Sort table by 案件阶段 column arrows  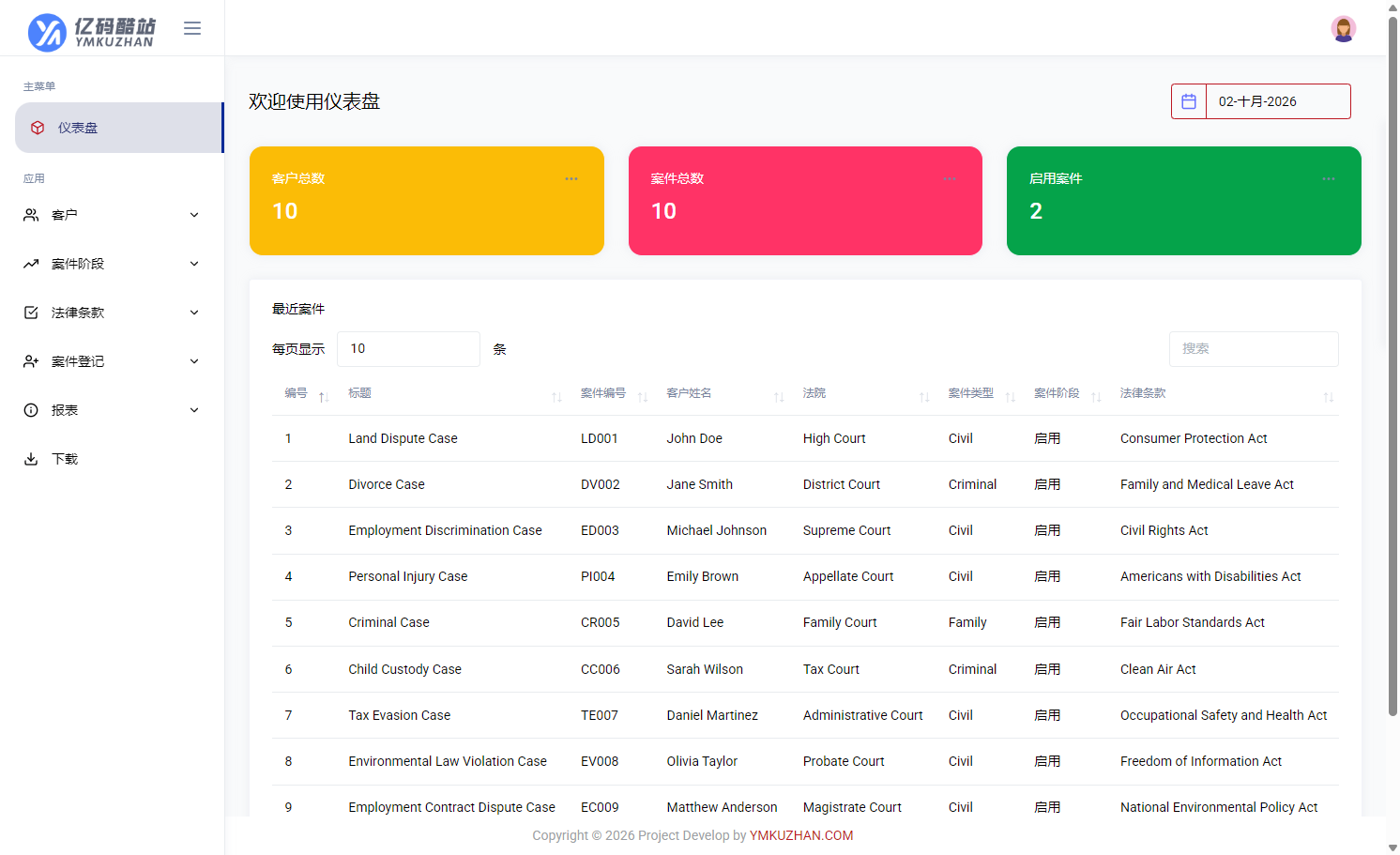click(1096, 397)
